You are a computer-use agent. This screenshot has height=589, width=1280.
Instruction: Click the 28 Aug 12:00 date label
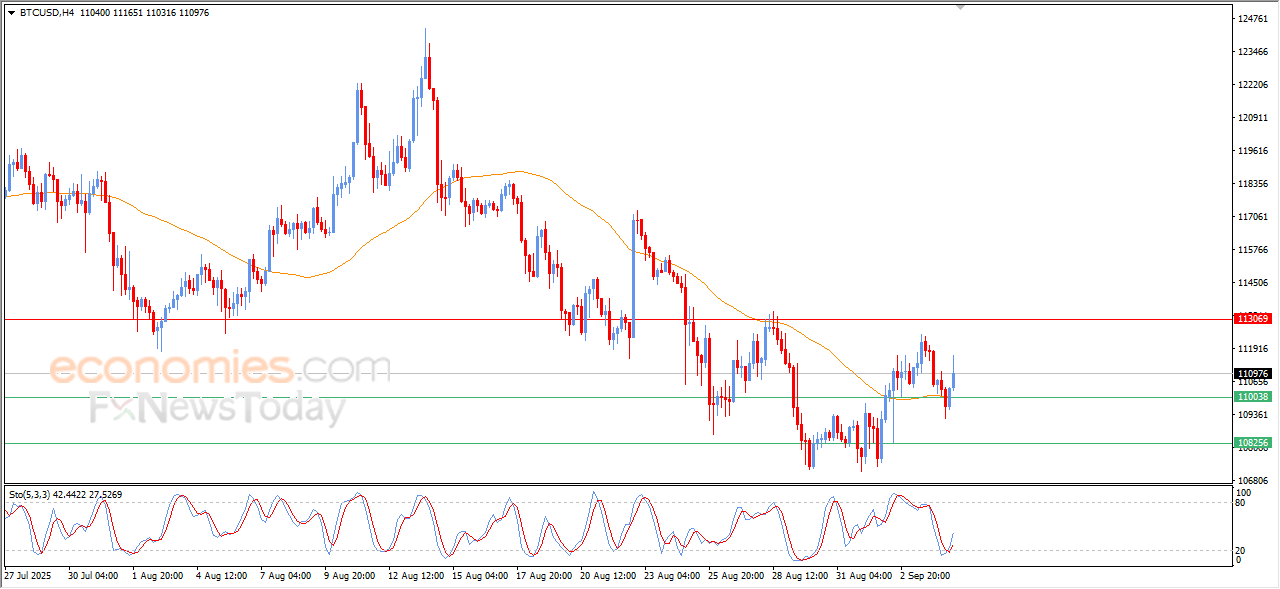point(800,576)
